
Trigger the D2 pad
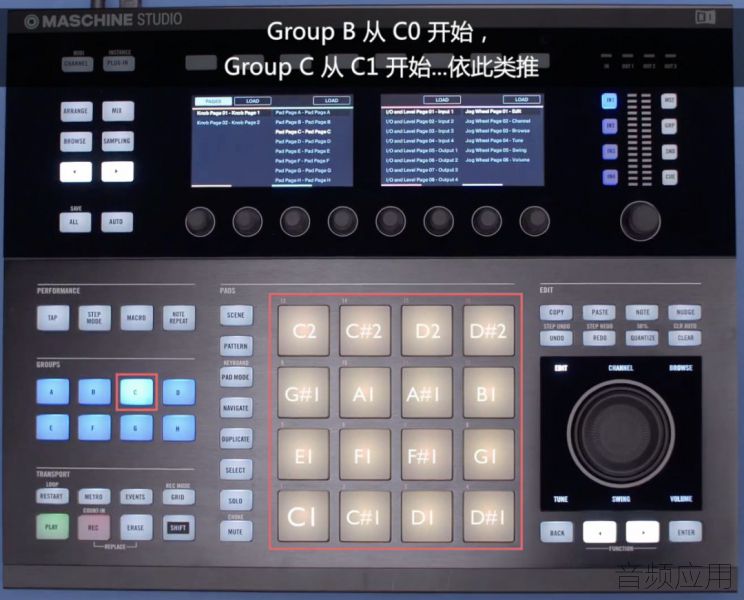[x=427, y=331]
